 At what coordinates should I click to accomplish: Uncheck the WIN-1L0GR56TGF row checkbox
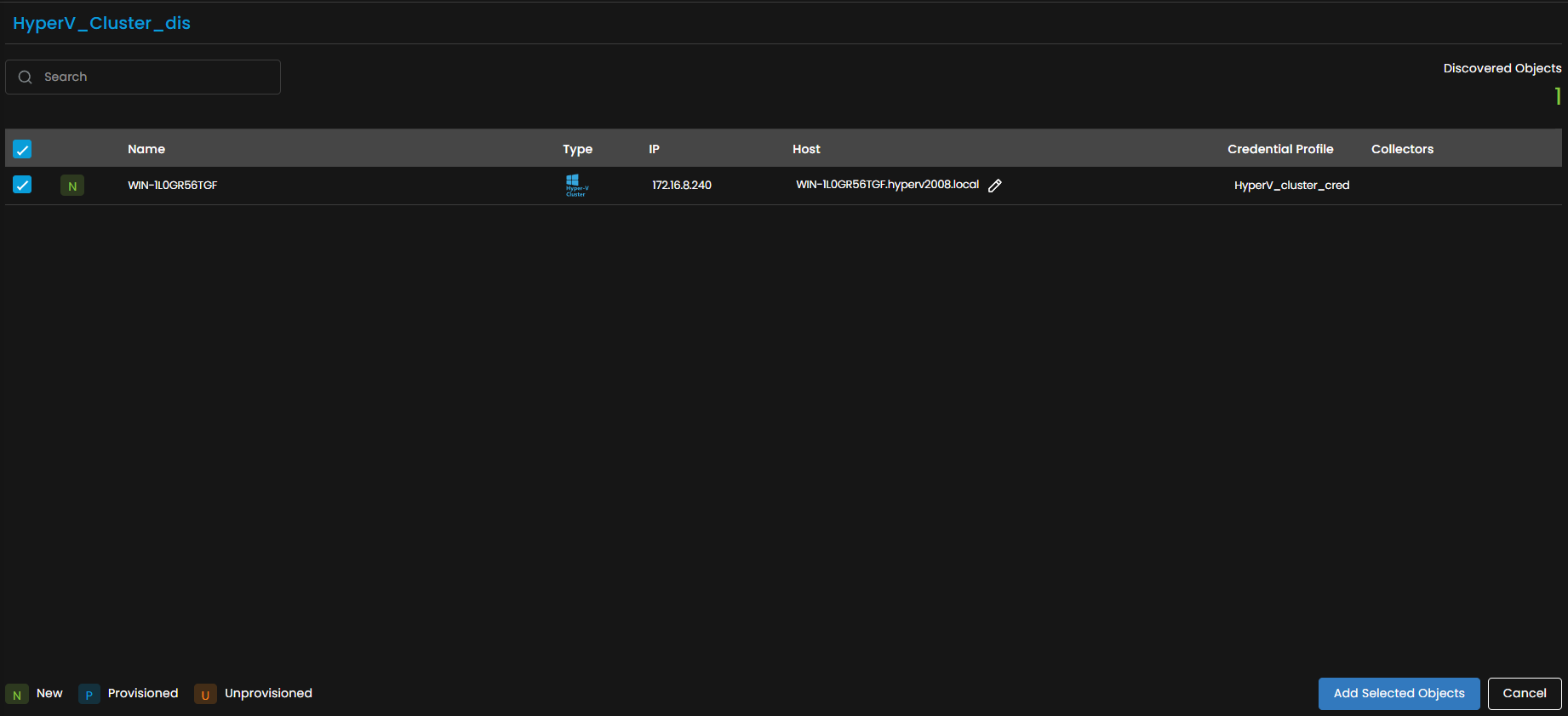[x=22, y=185]
